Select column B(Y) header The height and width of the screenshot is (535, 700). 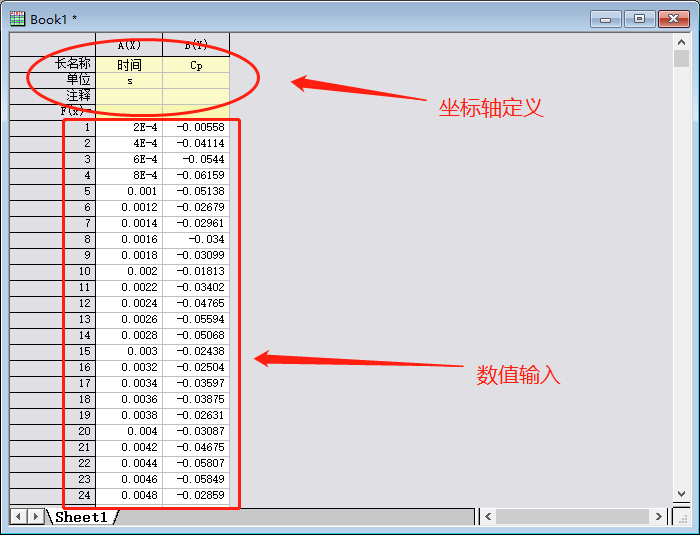pos(196,46)
